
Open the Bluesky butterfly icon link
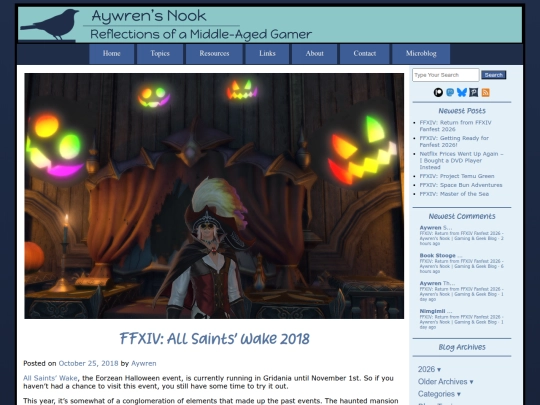point(461,92)
